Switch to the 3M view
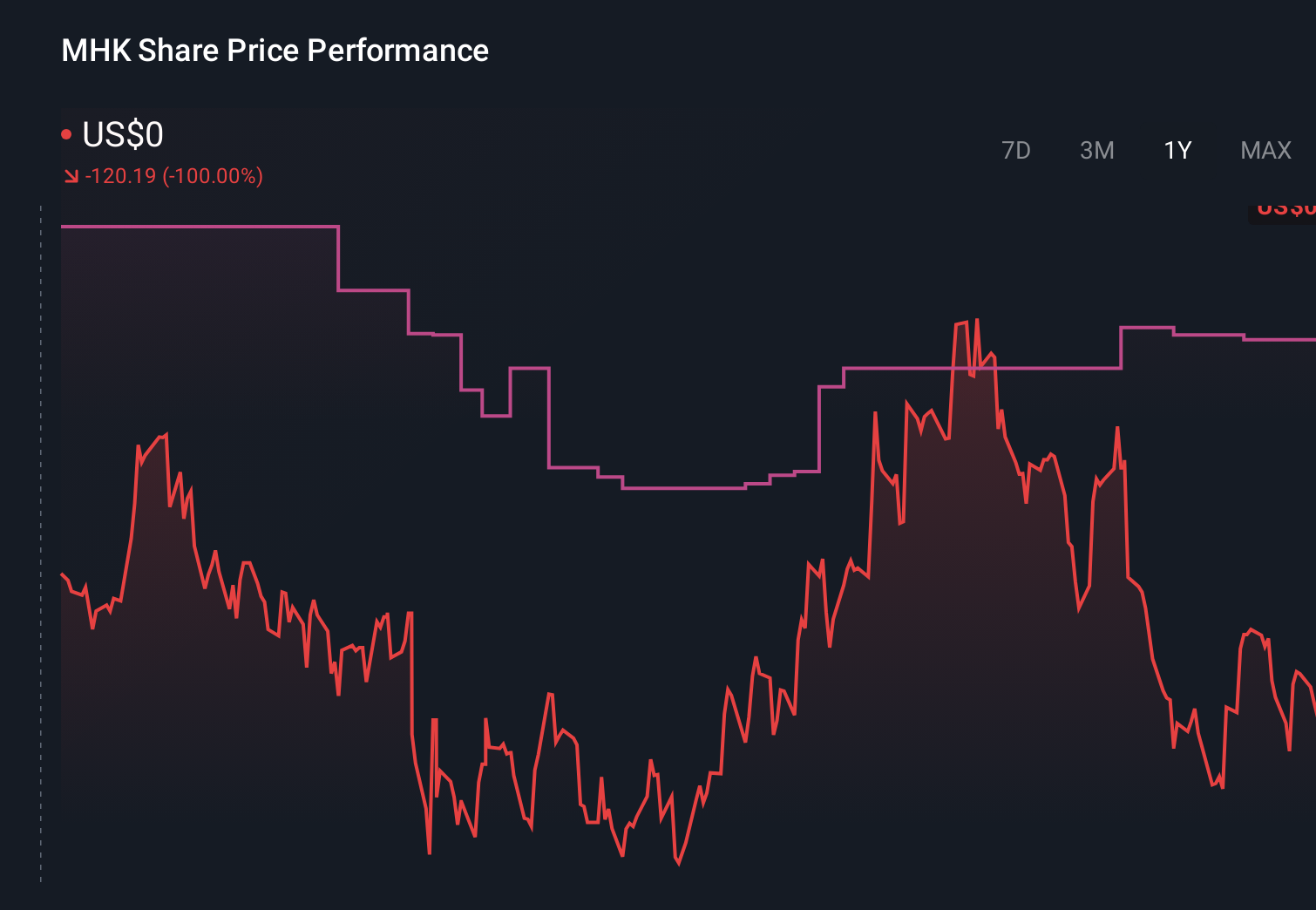The image size is (1316, 910). (x=1096, y=150)
